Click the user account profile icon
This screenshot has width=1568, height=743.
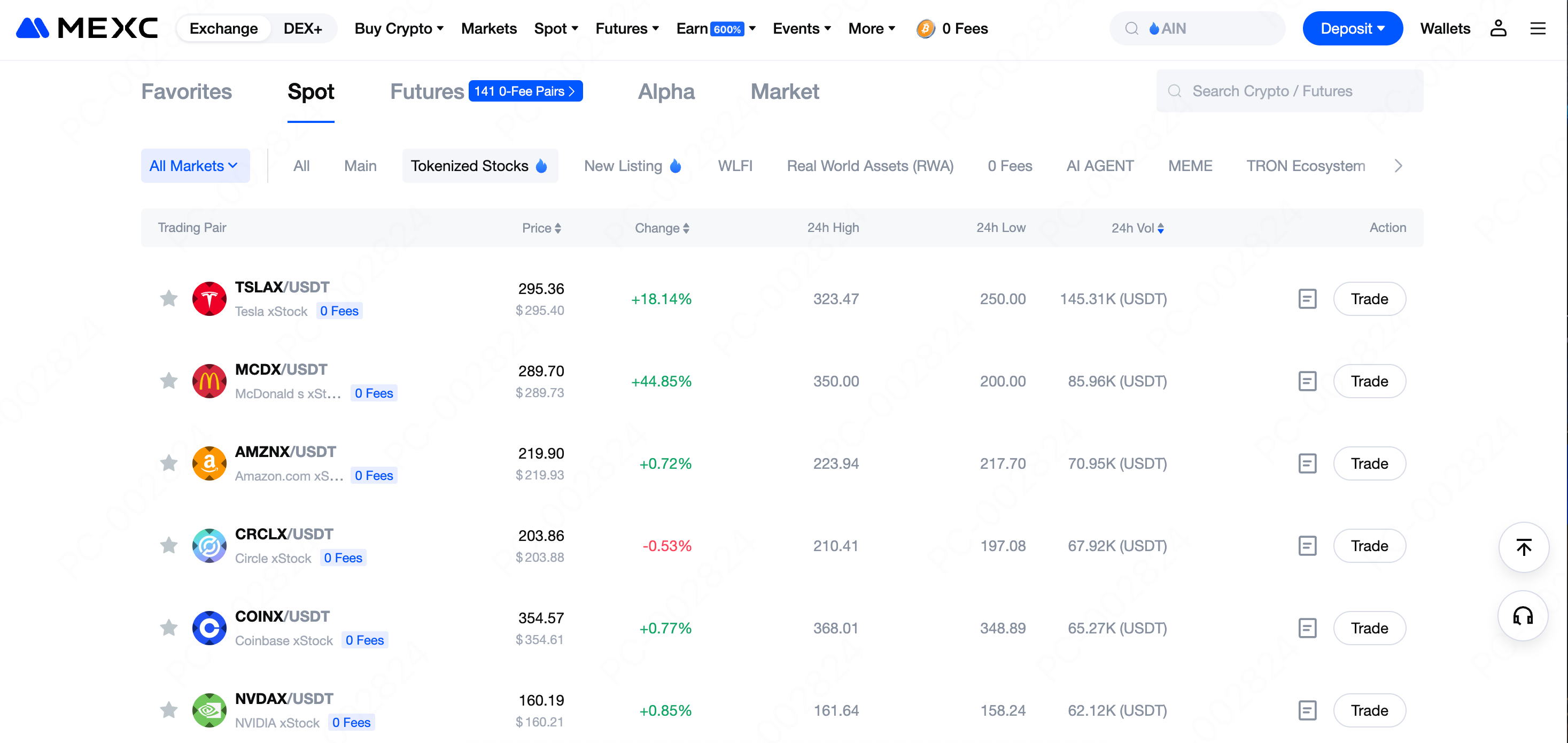(x=1497, y=29)
